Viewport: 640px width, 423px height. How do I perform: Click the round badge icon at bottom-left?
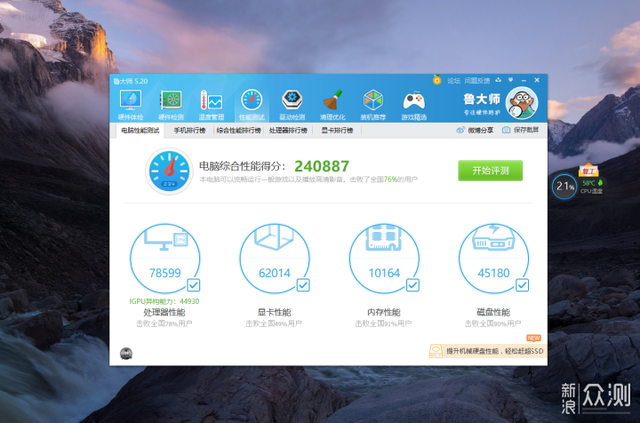126,354
